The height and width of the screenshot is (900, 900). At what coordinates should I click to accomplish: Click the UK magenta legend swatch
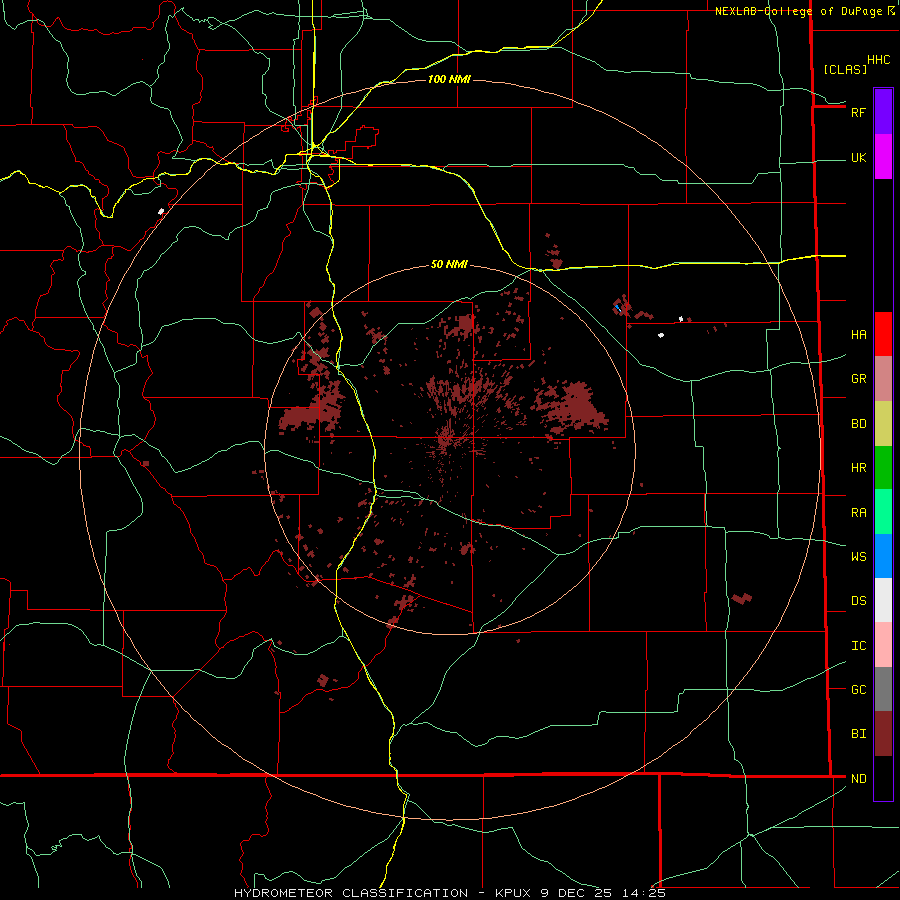[x=883, y=157]
